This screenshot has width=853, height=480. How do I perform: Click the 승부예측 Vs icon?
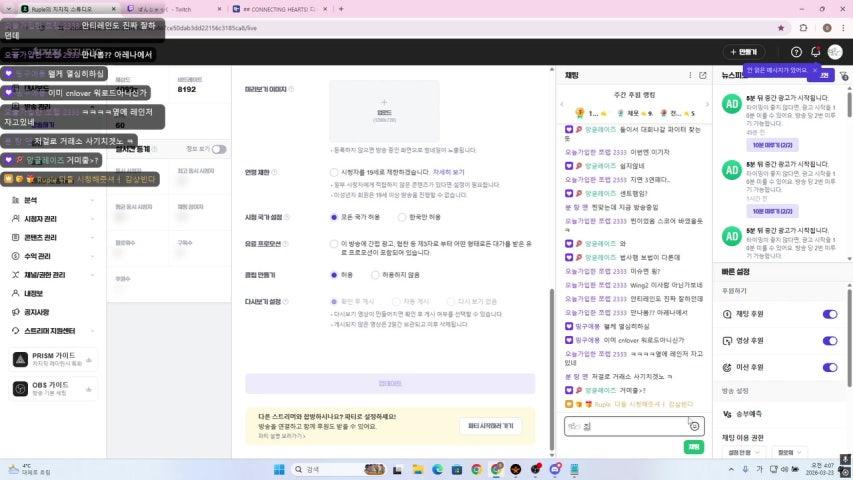(727, 414)
